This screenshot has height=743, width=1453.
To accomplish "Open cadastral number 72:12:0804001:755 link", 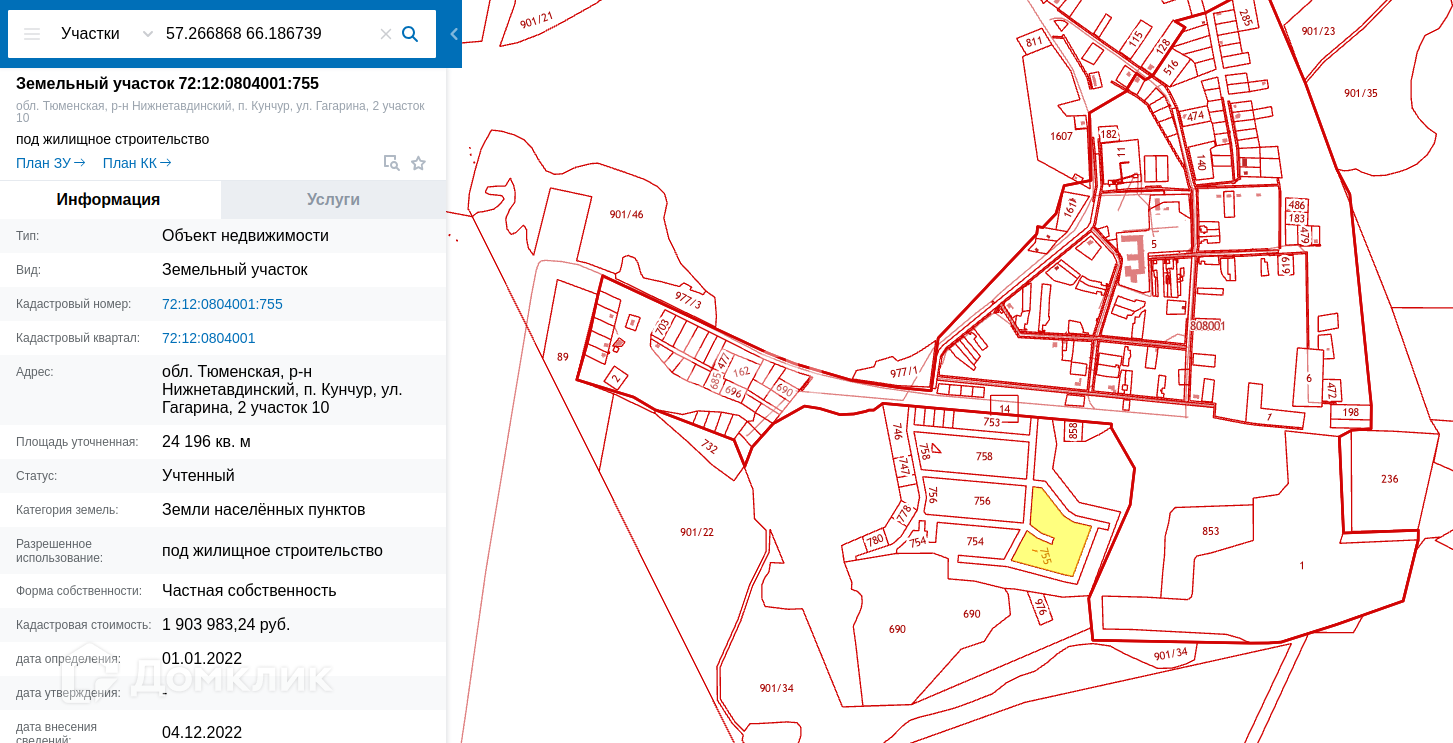I will point(222,304).
